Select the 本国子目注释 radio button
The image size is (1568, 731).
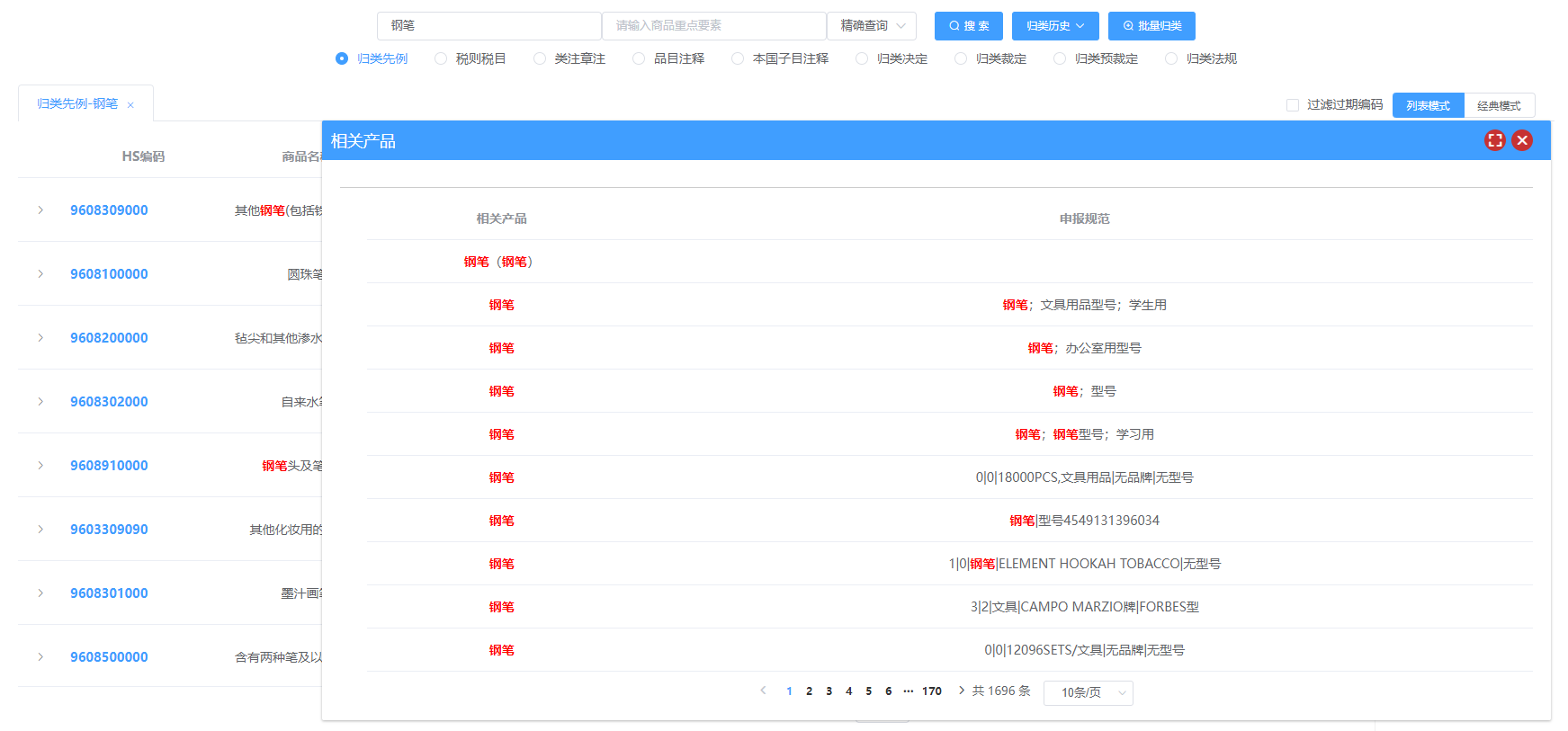[738, 58]
